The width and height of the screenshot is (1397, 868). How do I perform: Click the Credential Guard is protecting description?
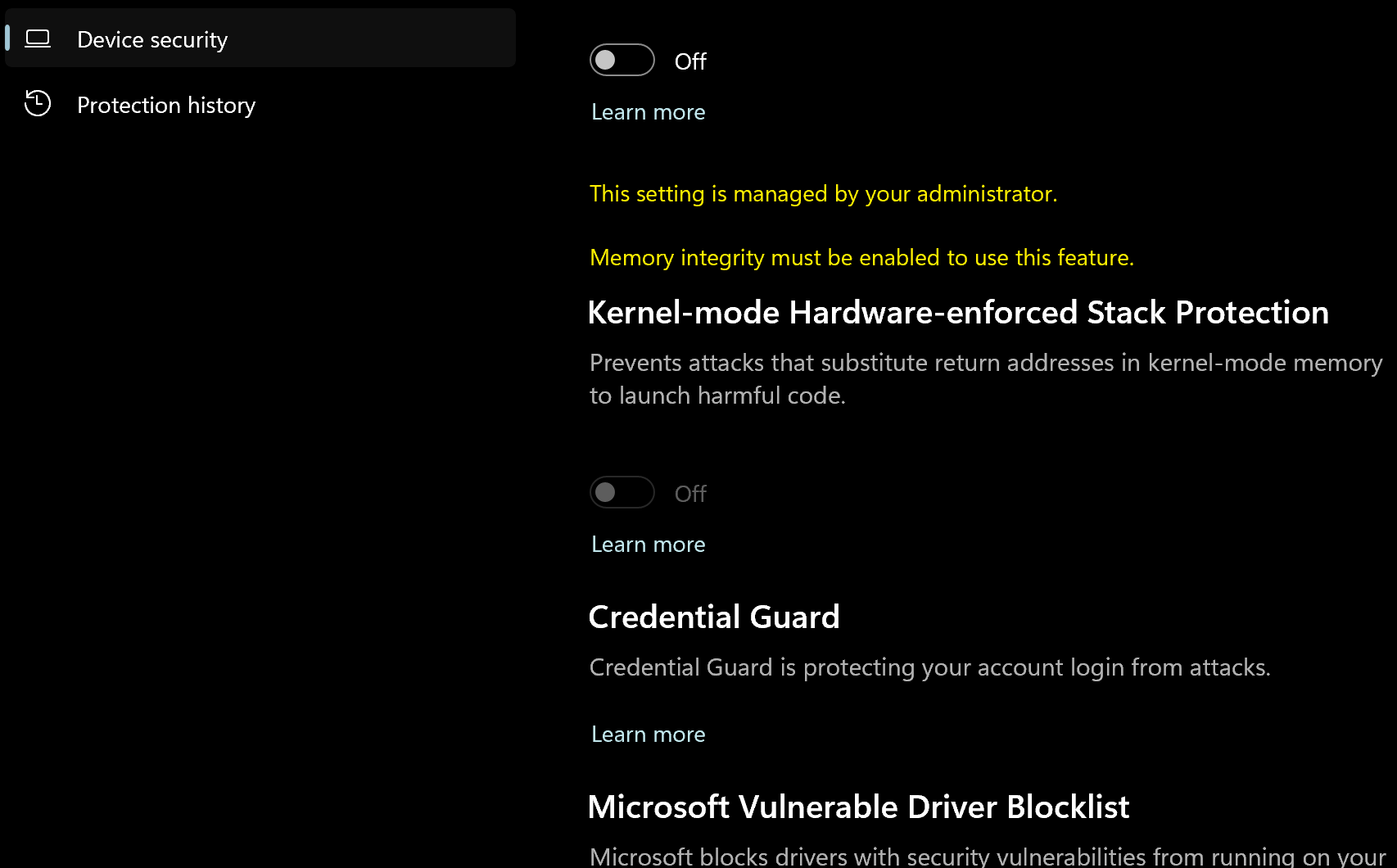929,667
